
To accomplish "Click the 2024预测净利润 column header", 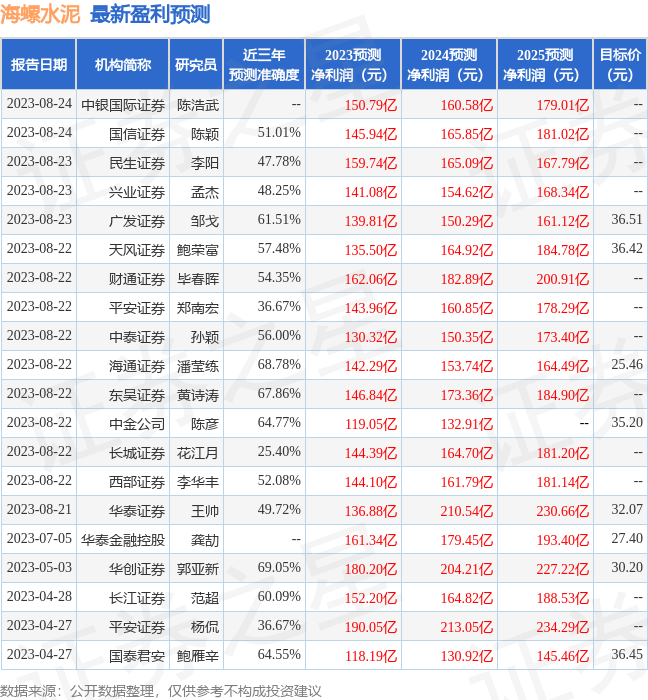I will point(449,65).
